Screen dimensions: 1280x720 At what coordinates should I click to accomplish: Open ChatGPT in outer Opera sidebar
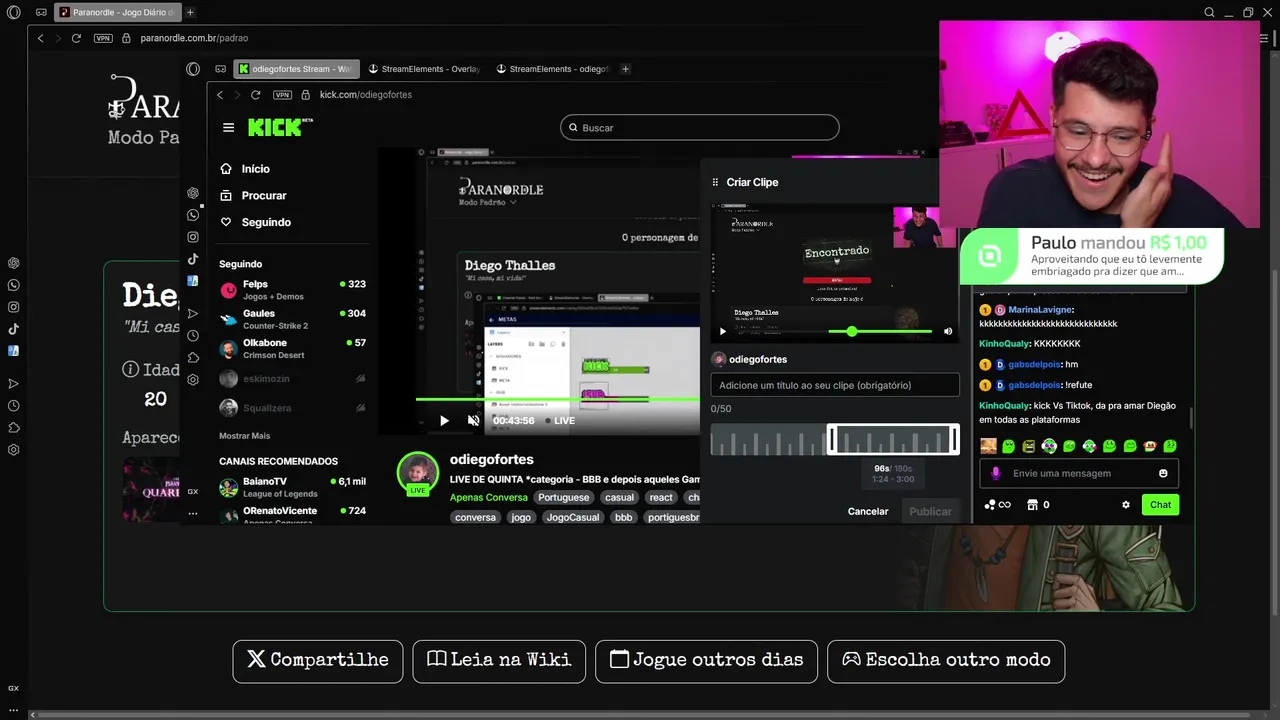[14, 263]
